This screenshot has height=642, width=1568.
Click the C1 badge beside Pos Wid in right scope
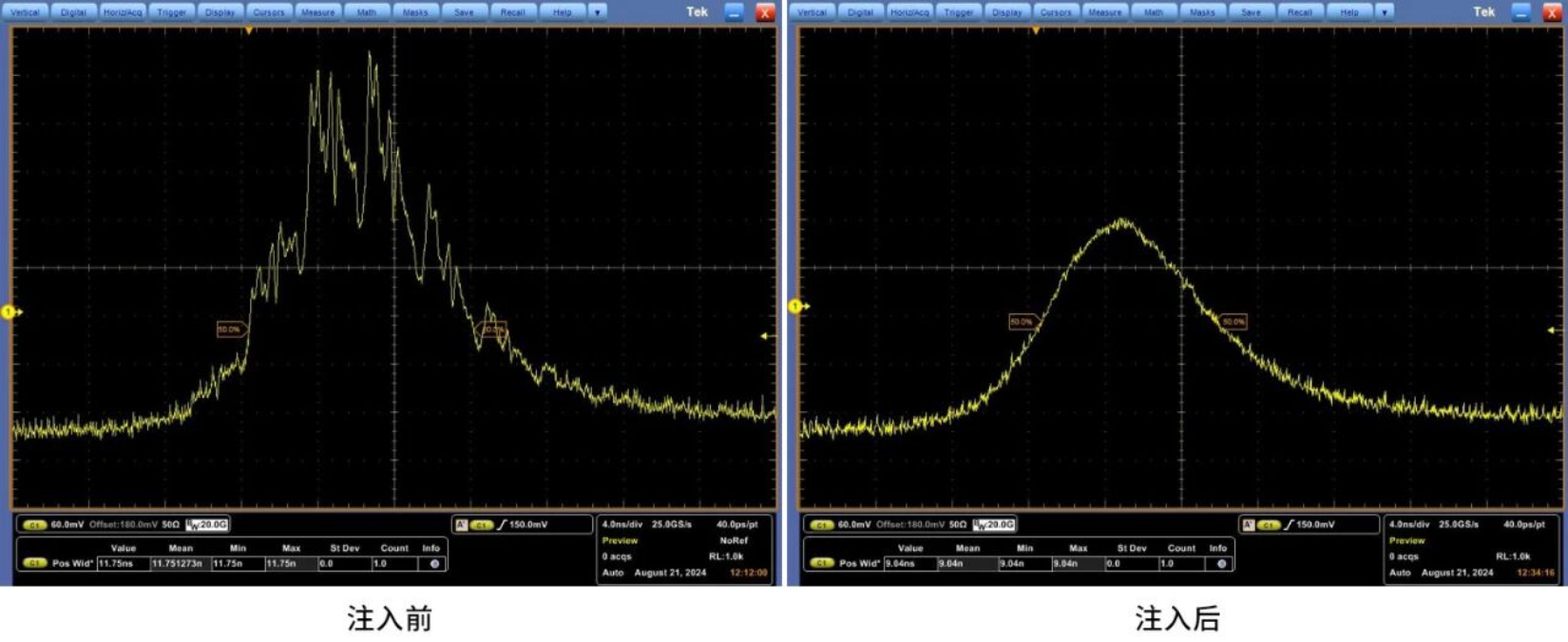click(821, 563)
